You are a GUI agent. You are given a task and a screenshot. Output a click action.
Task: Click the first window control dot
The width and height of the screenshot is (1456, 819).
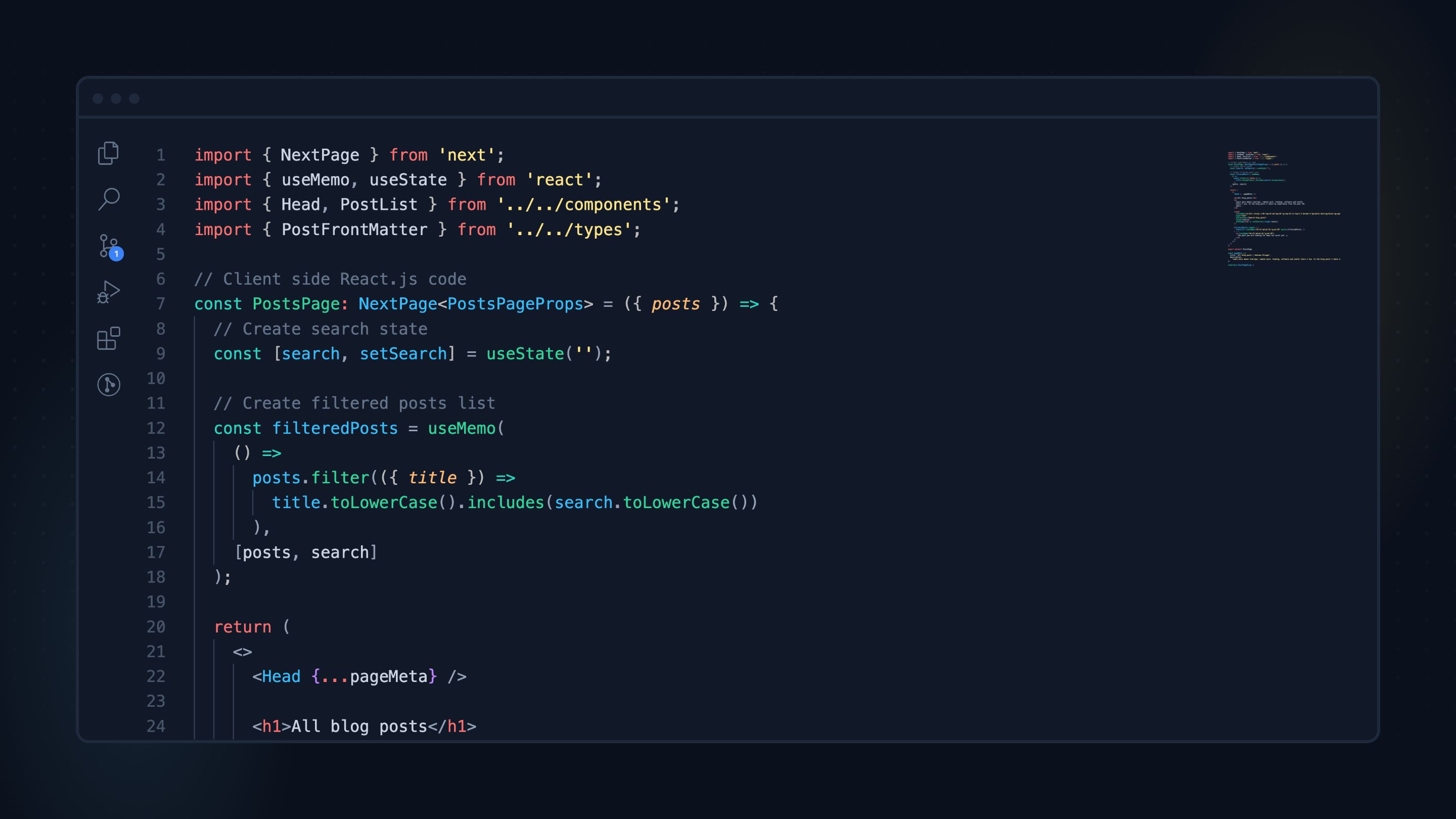pos(98,99)
